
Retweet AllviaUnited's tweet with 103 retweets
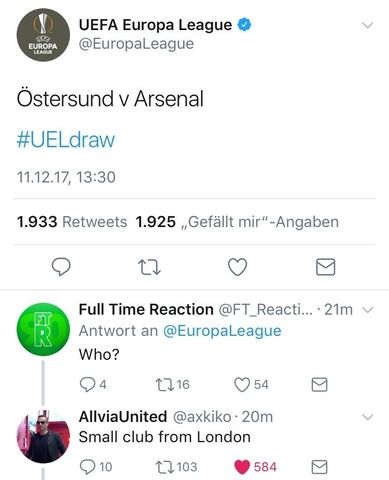tap(165, 467)
